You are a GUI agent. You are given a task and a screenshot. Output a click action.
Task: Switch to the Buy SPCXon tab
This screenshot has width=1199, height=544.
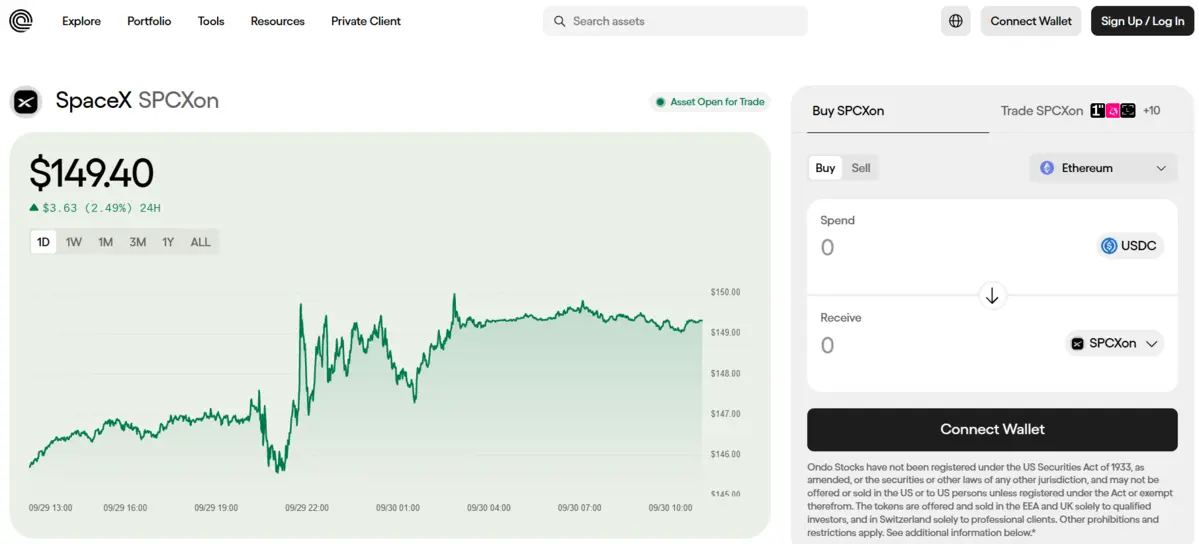tap(848, 111)
